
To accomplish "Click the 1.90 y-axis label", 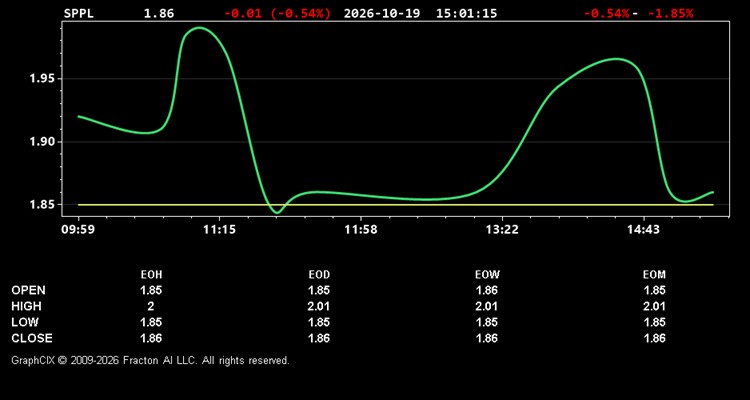I will (40, 142).
